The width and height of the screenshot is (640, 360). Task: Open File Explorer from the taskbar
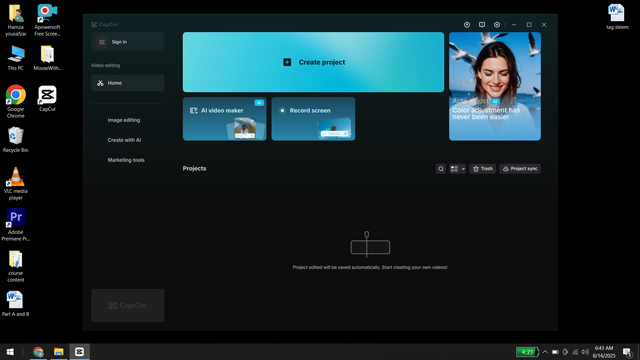pos(59,351)
